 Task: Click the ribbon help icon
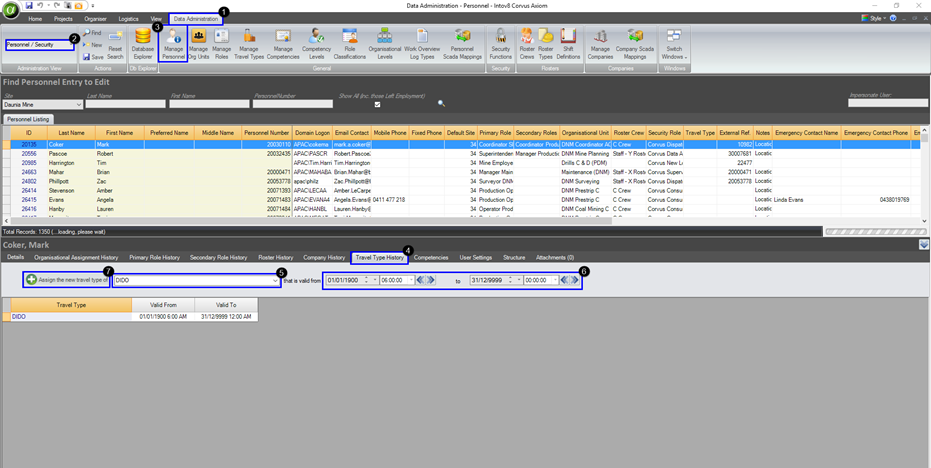click(x=894, y=18)
